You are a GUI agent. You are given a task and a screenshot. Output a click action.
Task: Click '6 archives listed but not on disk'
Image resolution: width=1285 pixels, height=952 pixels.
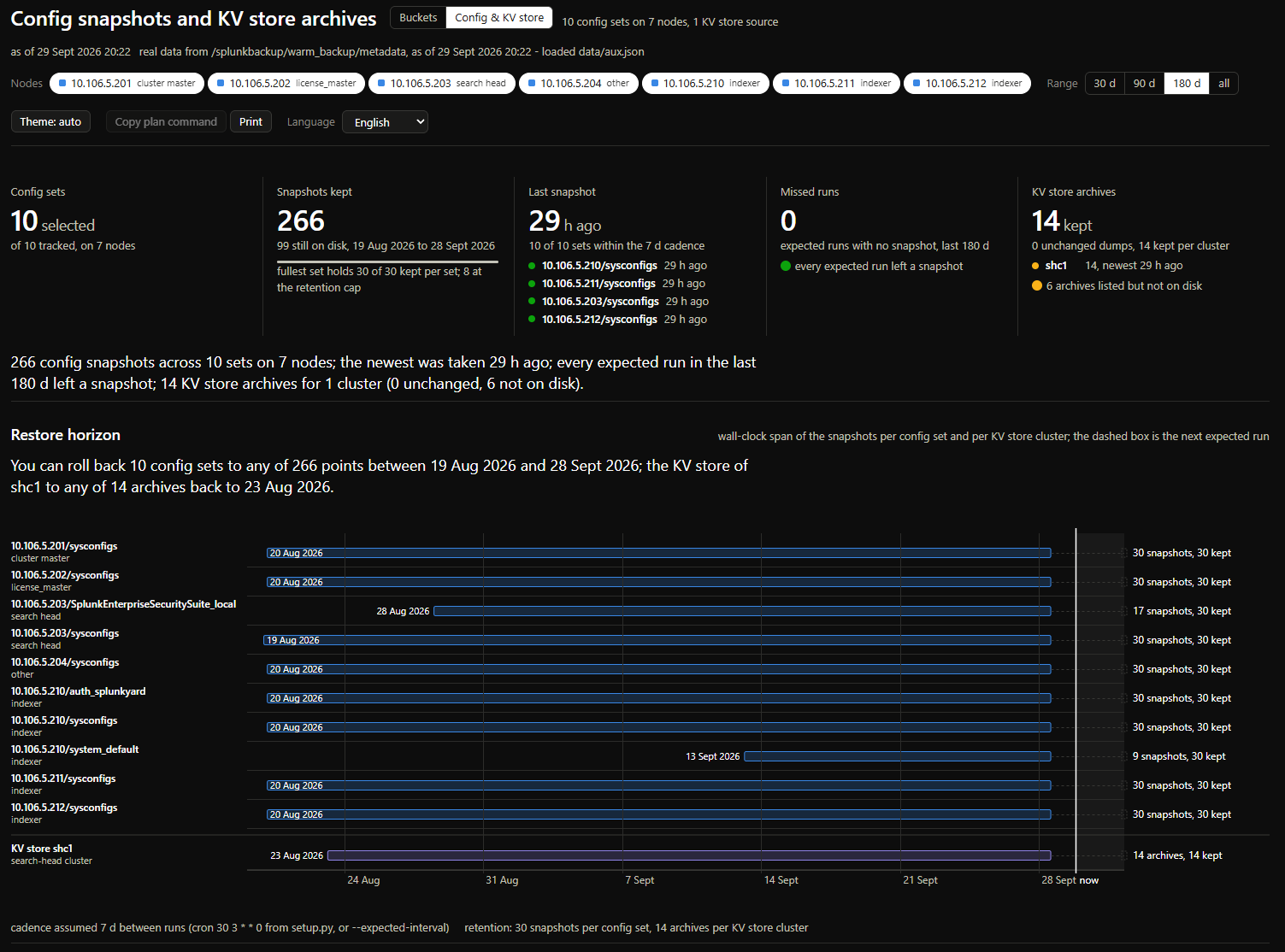point(1123,286)
